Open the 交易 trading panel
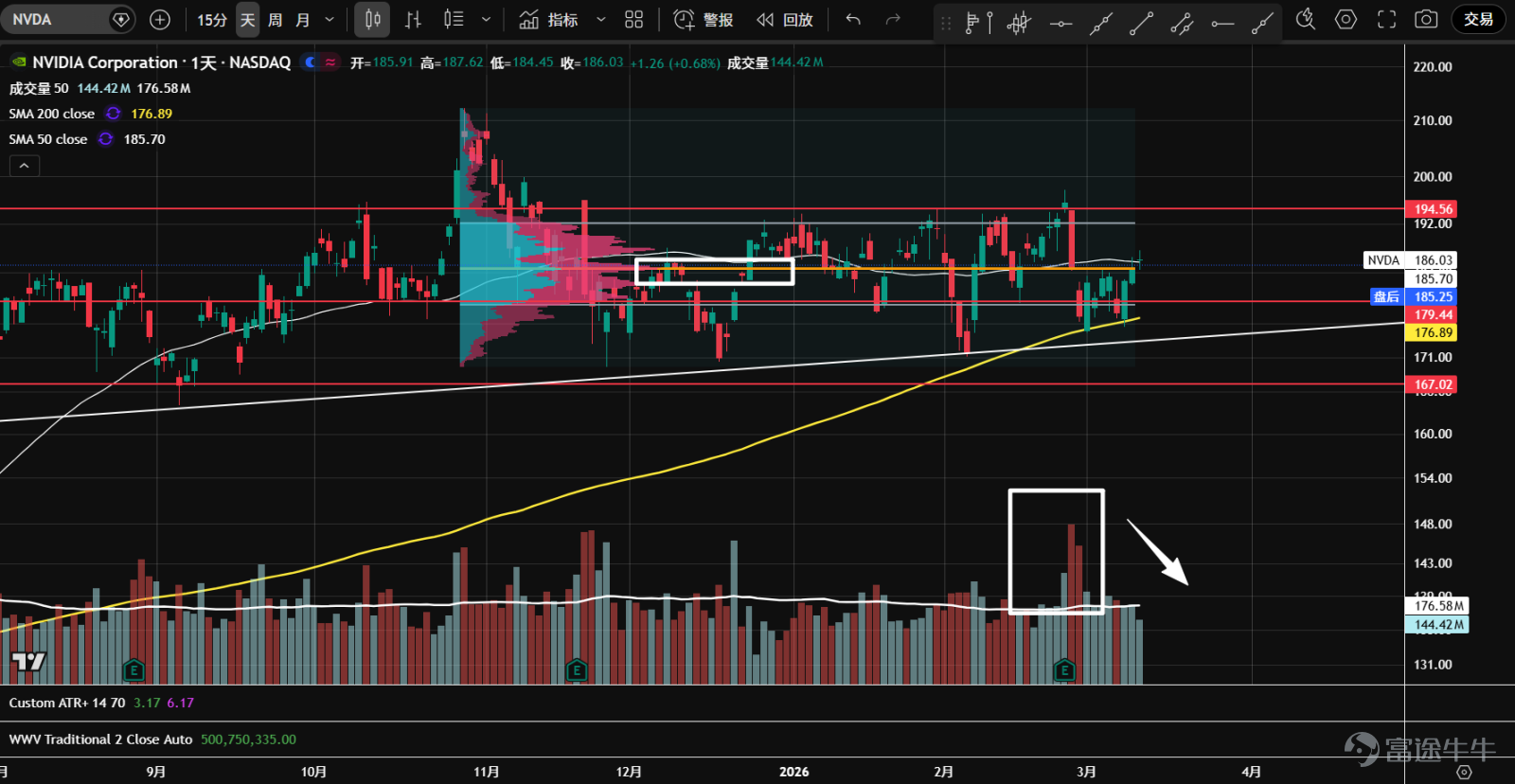This screenshot has height=784, width=1515. pos(1478,19)
